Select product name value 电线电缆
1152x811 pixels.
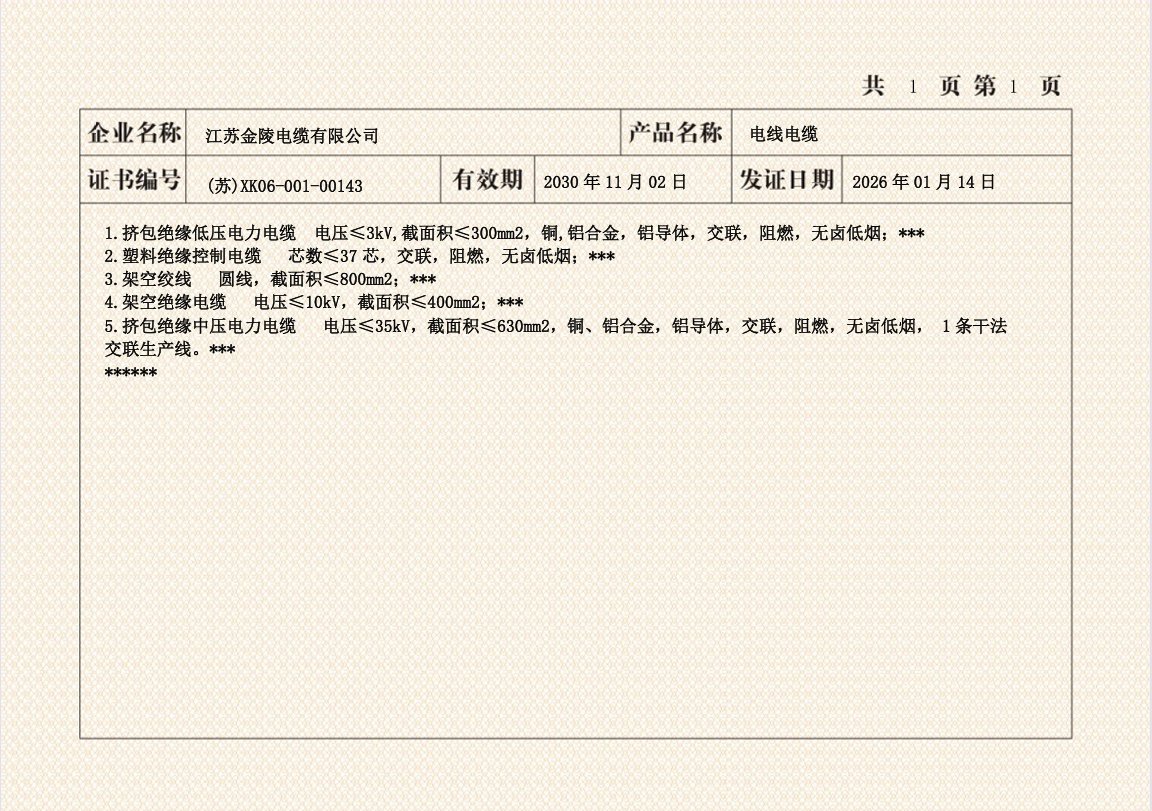tap(784, 135)
